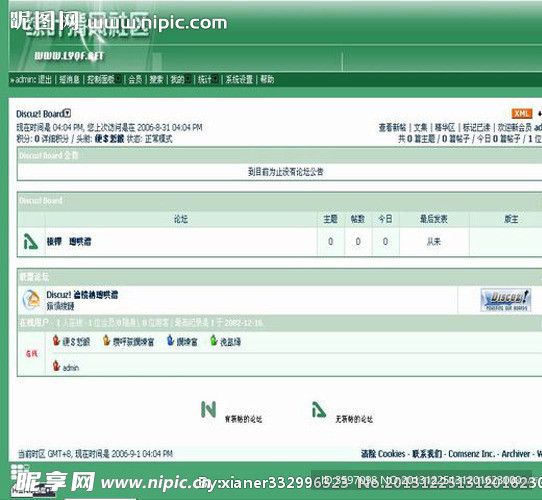This screenshot has width=542, height=500.
Task: Open 会员 in the navigation bar
Action: coord(135,80)
